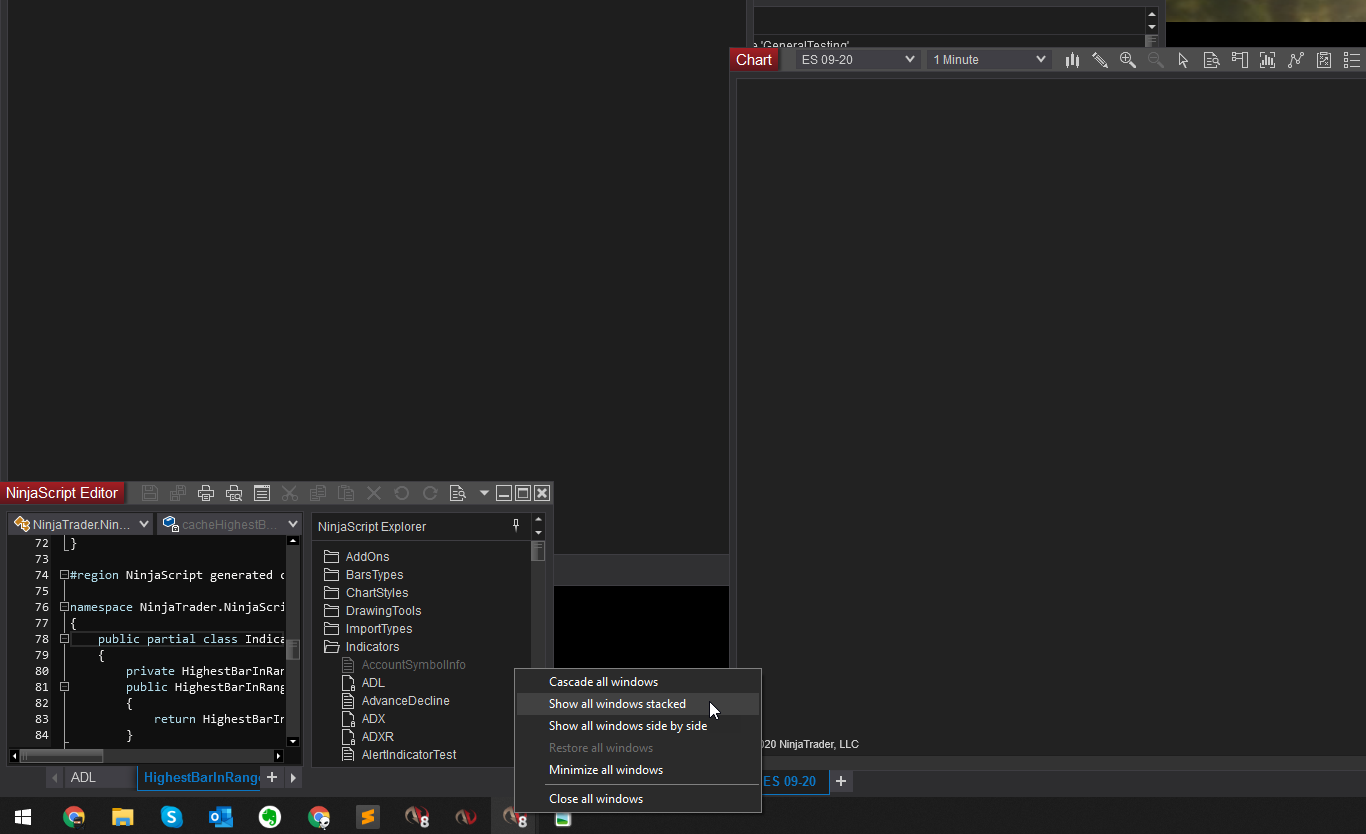Screen dimensions: 1366x834
Task: Open Print Preview in NinjaScript Editor
Action: 234,493
